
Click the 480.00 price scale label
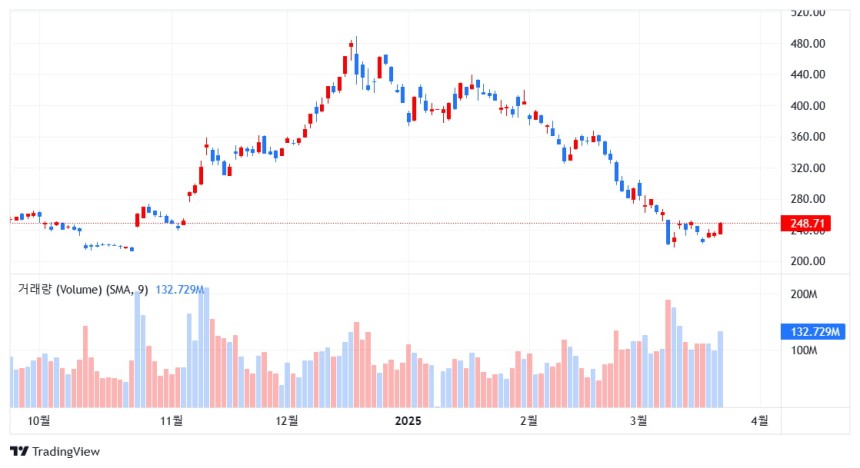[807, 43]
